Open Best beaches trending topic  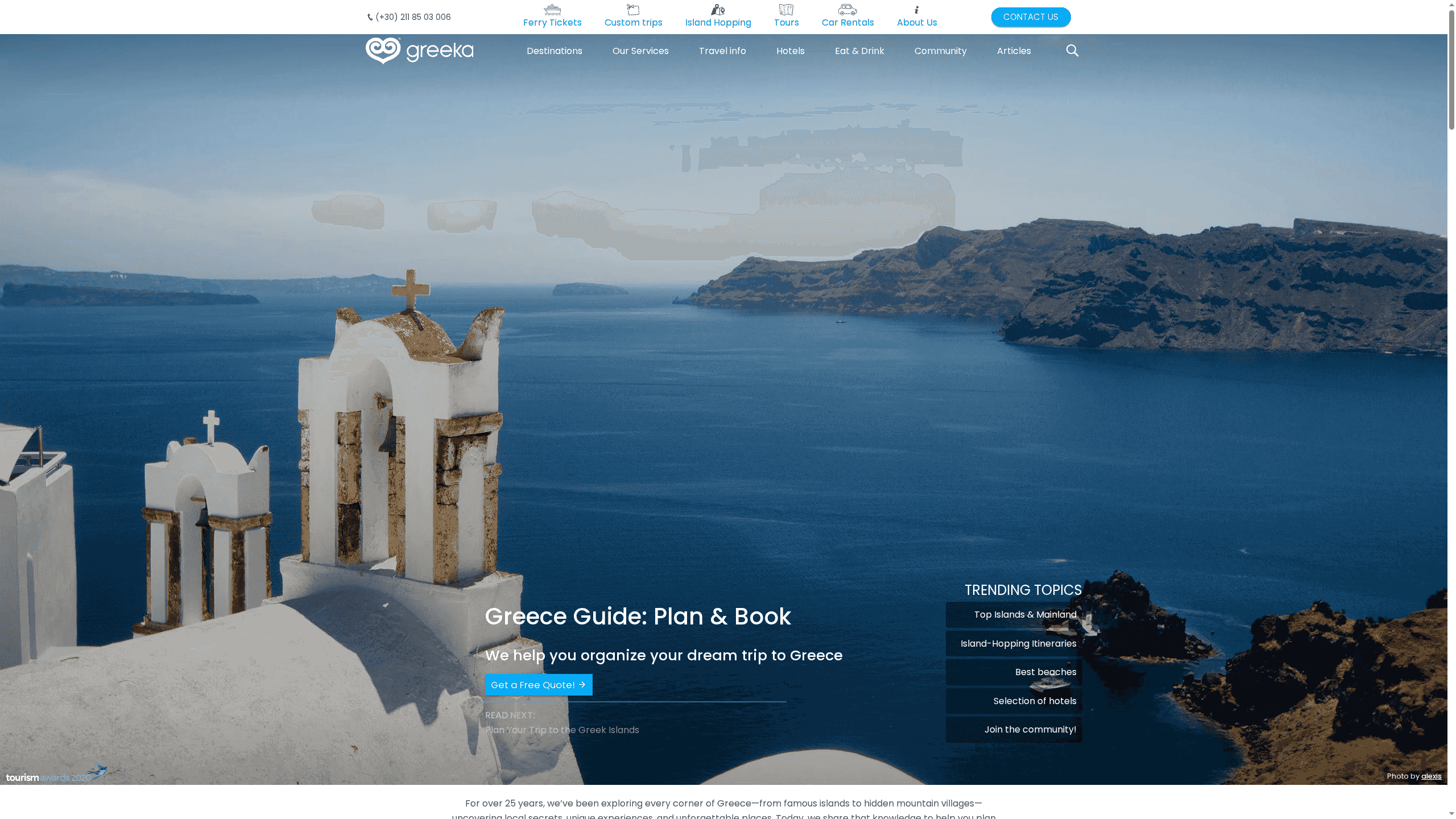coord(1045,672)
